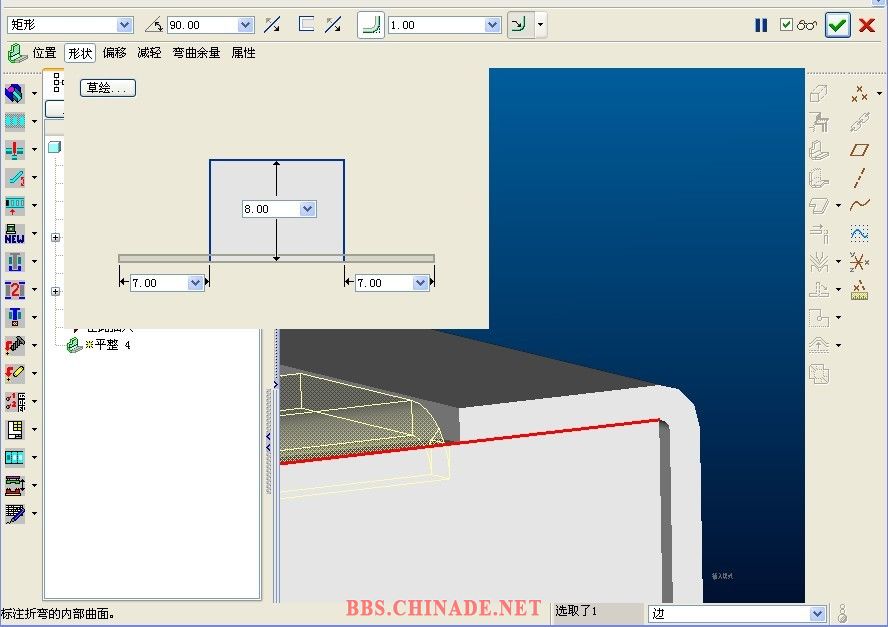This screenshot has height=627, width=888.
Task: Open the 8.00 height dimension dropdown
Action: pyautogui.click(x=307, y=209)
